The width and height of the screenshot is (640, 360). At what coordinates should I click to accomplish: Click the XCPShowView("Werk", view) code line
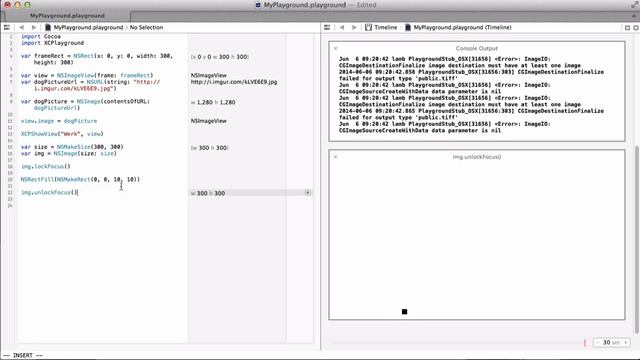(62, 134)
